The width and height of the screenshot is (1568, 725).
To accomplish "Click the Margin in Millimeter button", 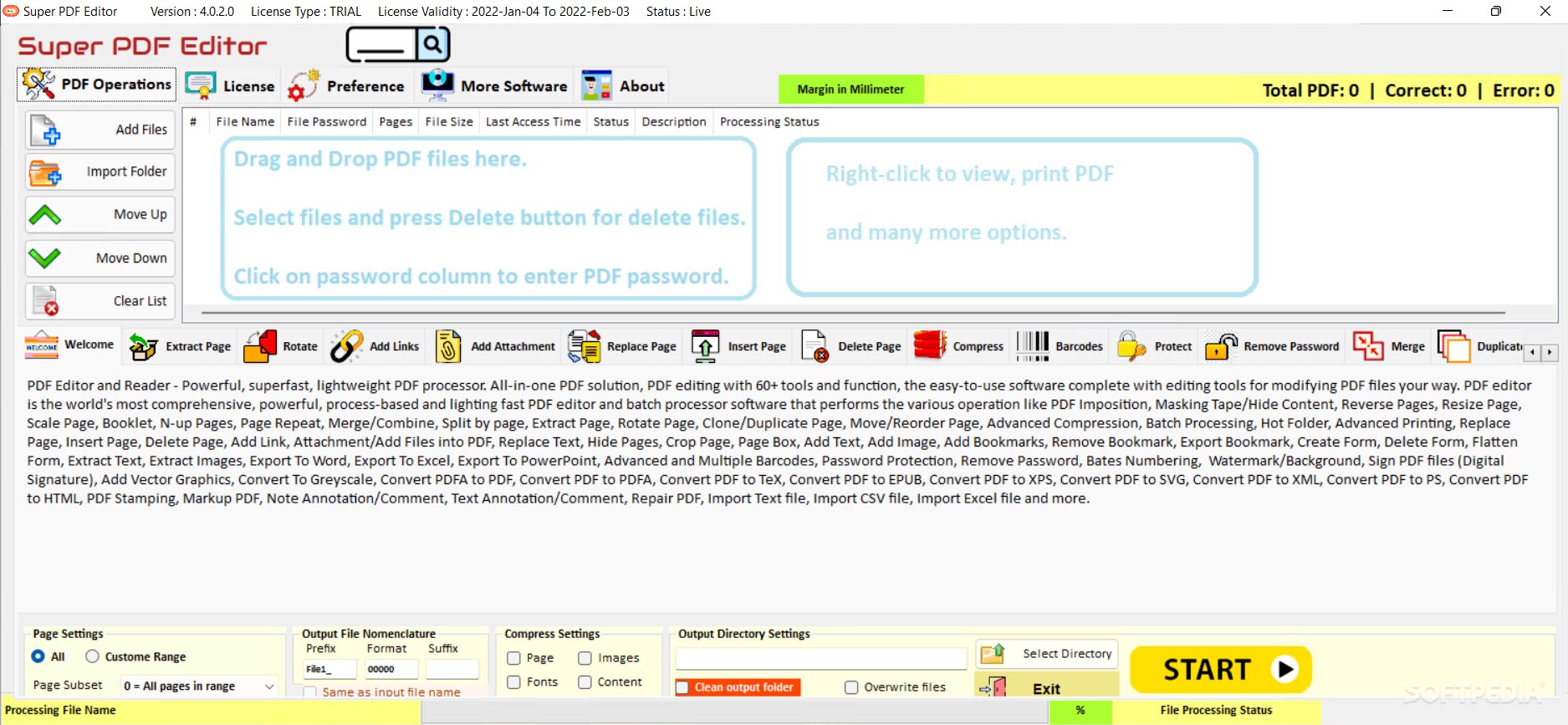I will point(850,89).
